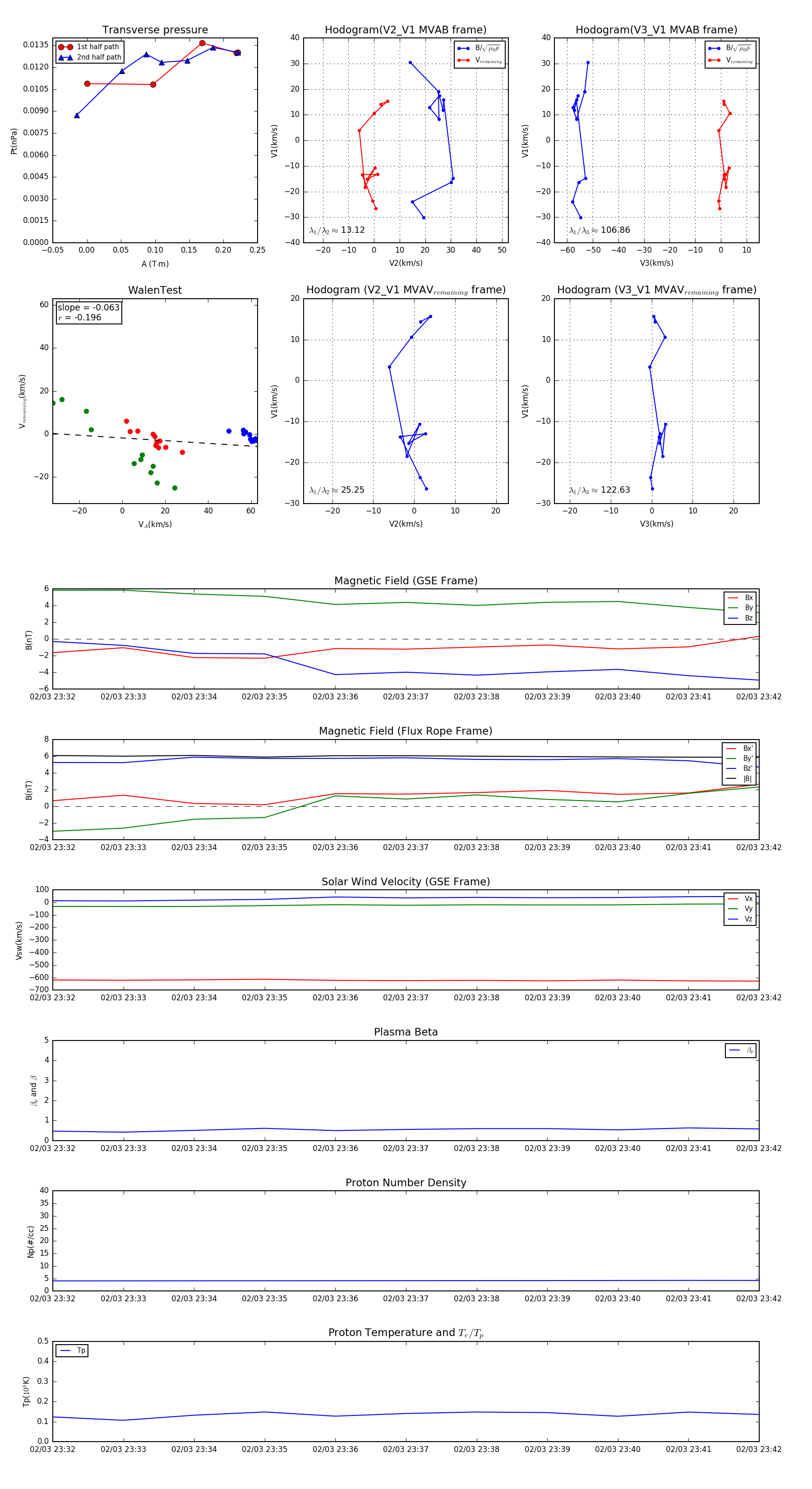Click the 'Solar Wind Velocity (GSE Frame)' title

click(x=406, y=882)
